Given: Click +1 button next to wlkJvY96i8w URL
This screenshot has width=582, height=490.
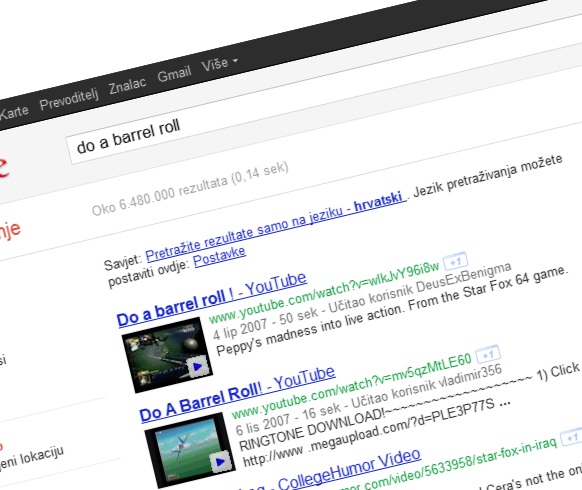Looking at the screenshot, I should pos(455,261).
